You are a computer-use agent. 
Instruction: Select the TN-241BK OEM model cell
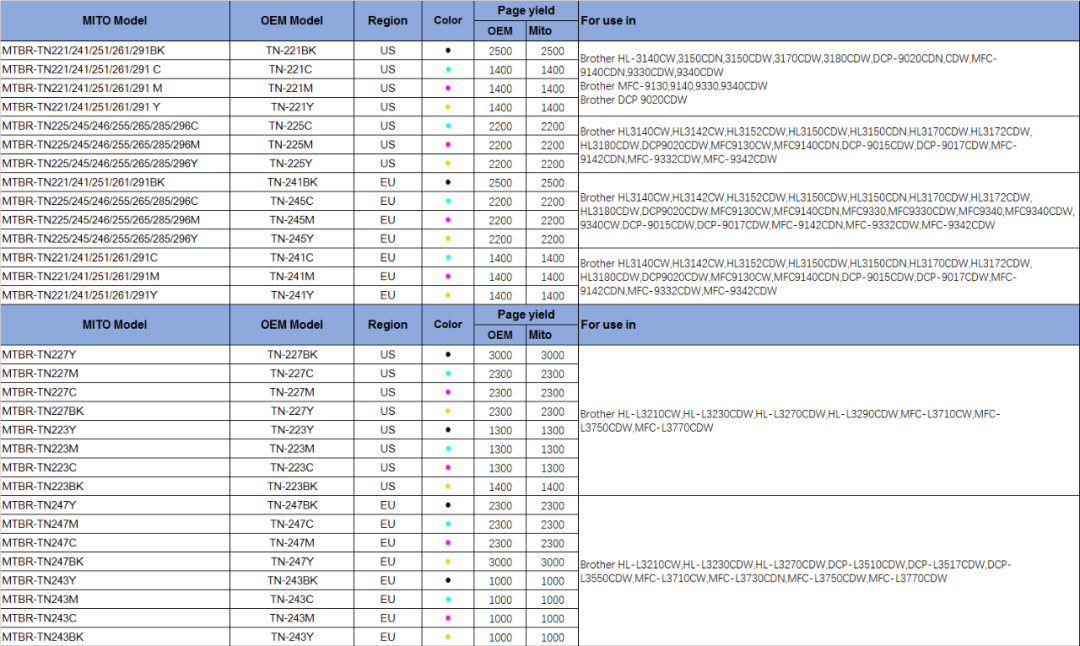291,182
